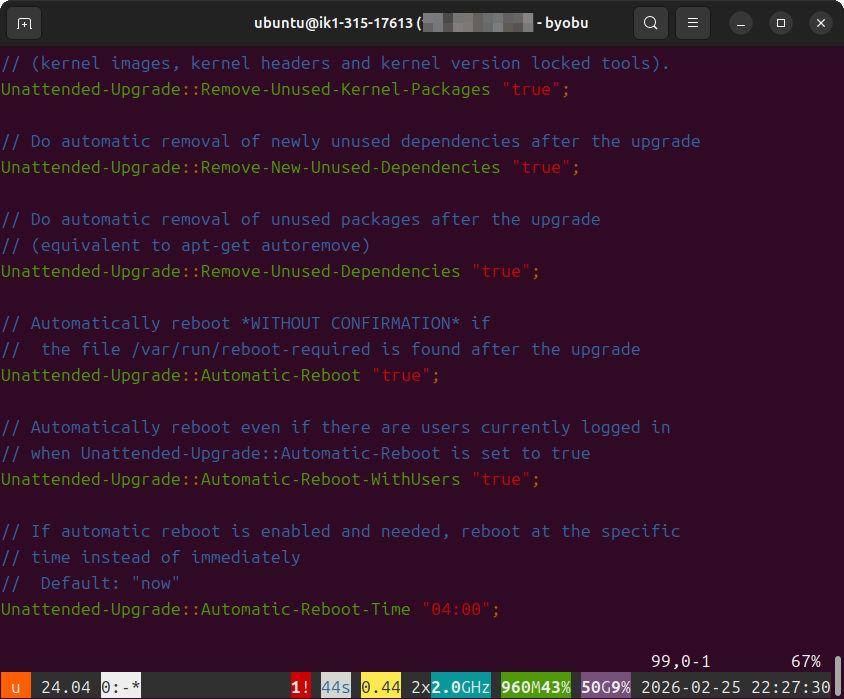The image size is (844, 699).
Task: Click the purple 50G disk usage indicator
Action: point(605,687)
